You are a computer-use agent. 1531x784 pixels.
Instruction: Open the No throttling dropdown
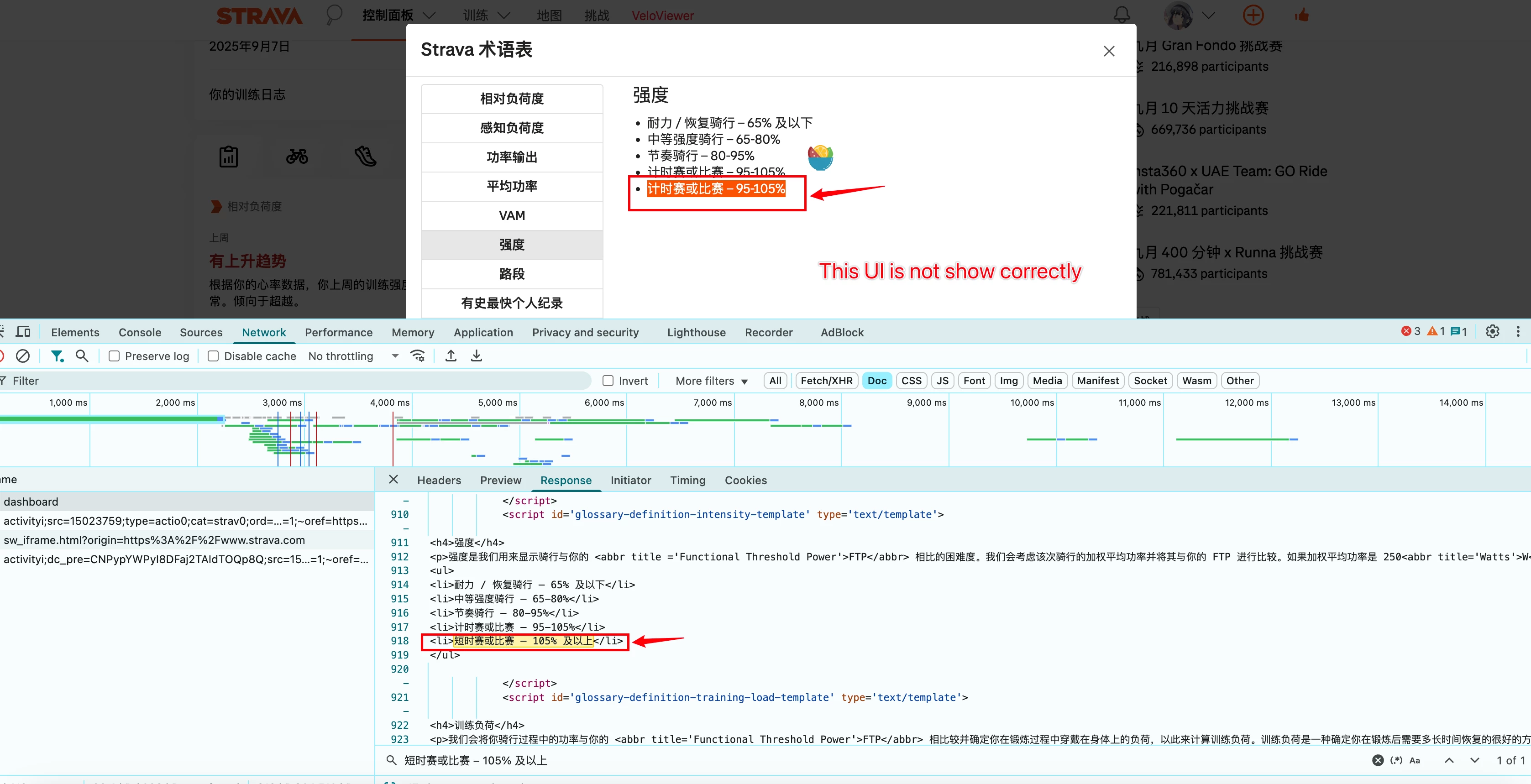pos(353,356)
